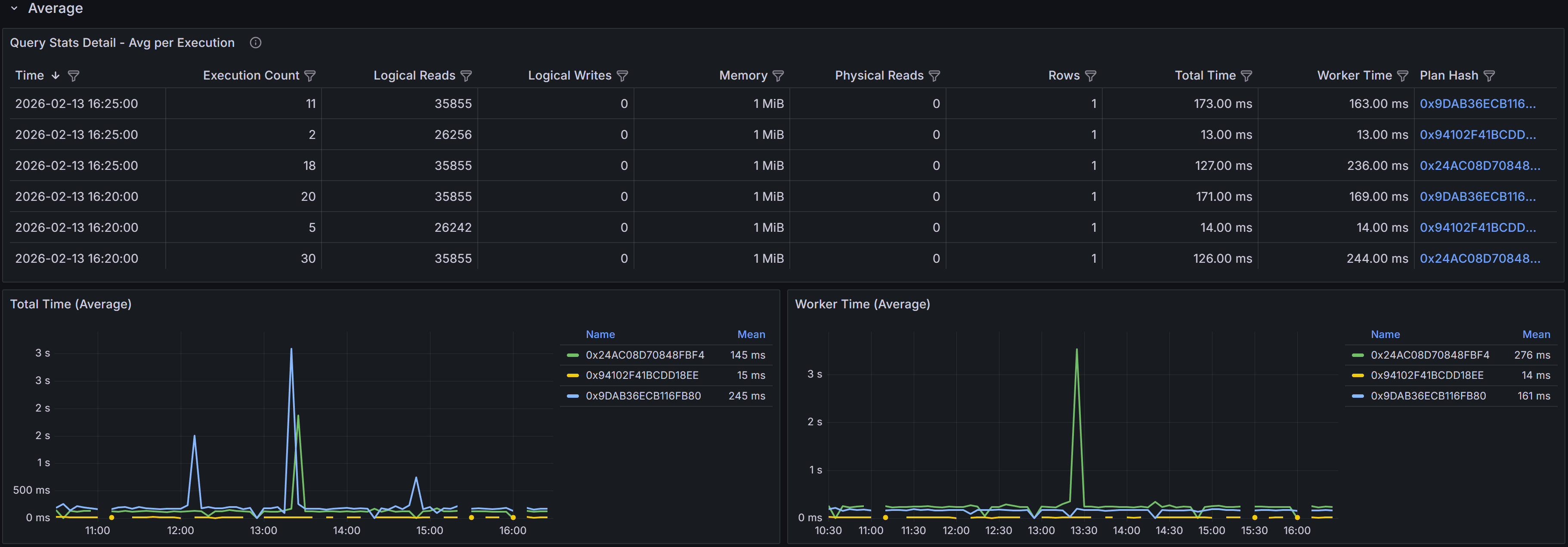The image size is (1568, 547).
Task: Sort table by Total Time header
Action: point(1205,75)
